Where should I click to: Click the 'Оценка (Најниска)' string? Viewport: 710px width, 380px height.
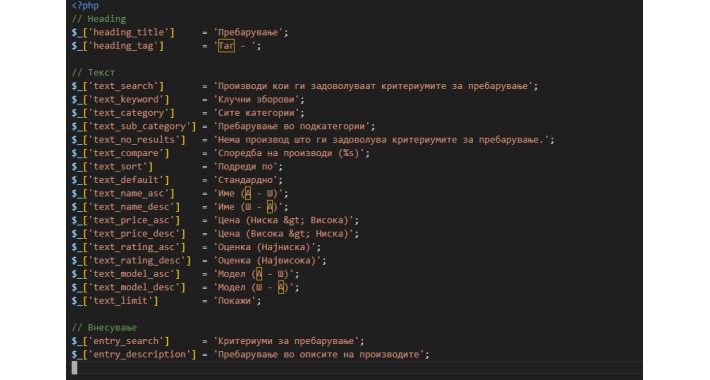[x=264, y=247]
